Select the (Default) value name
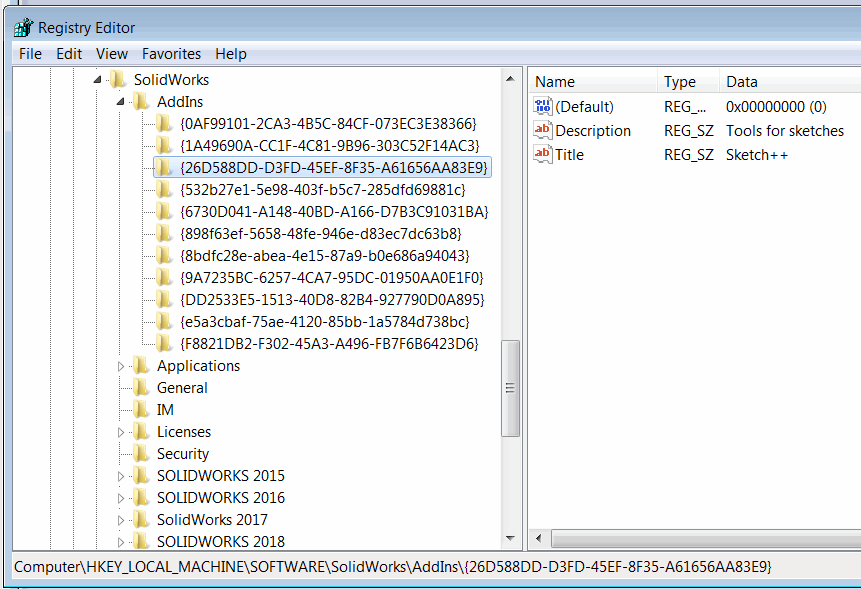Screen dimensions: 861x589 tap(584, 106)
